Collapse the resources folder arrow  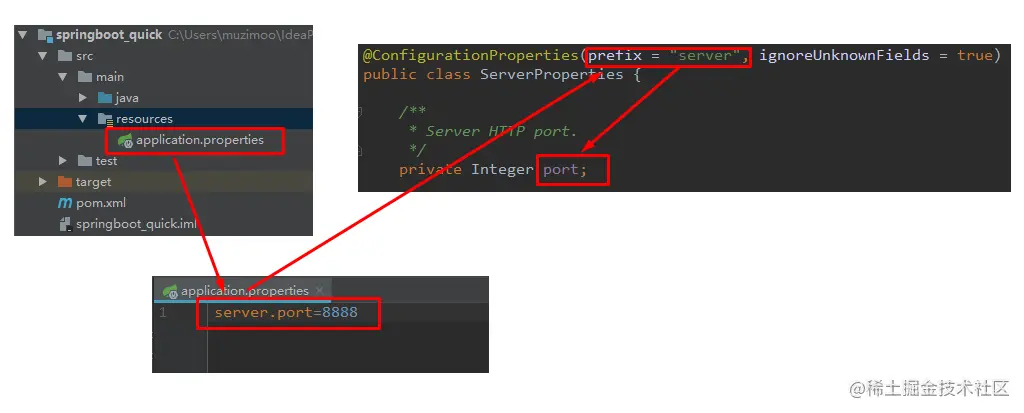pyautogui.click(x=82, y=119)
